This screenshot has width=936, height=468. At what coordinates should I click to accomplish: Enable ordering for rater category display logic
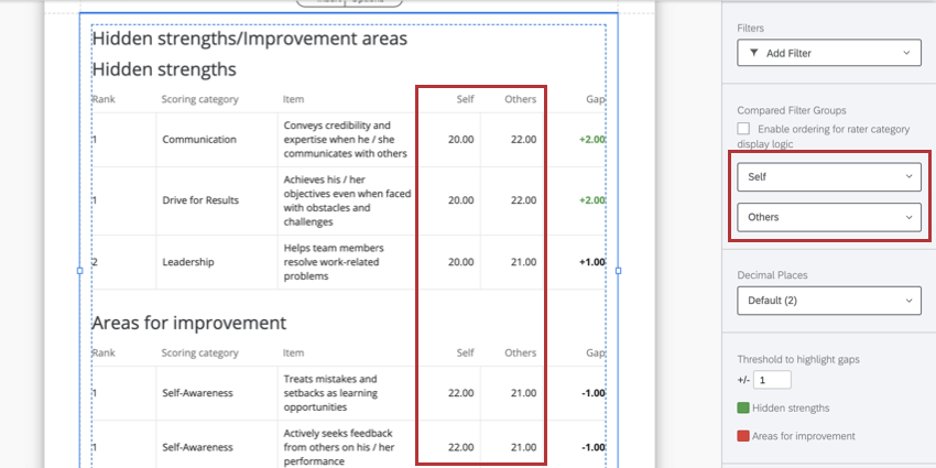coord(743,128)
